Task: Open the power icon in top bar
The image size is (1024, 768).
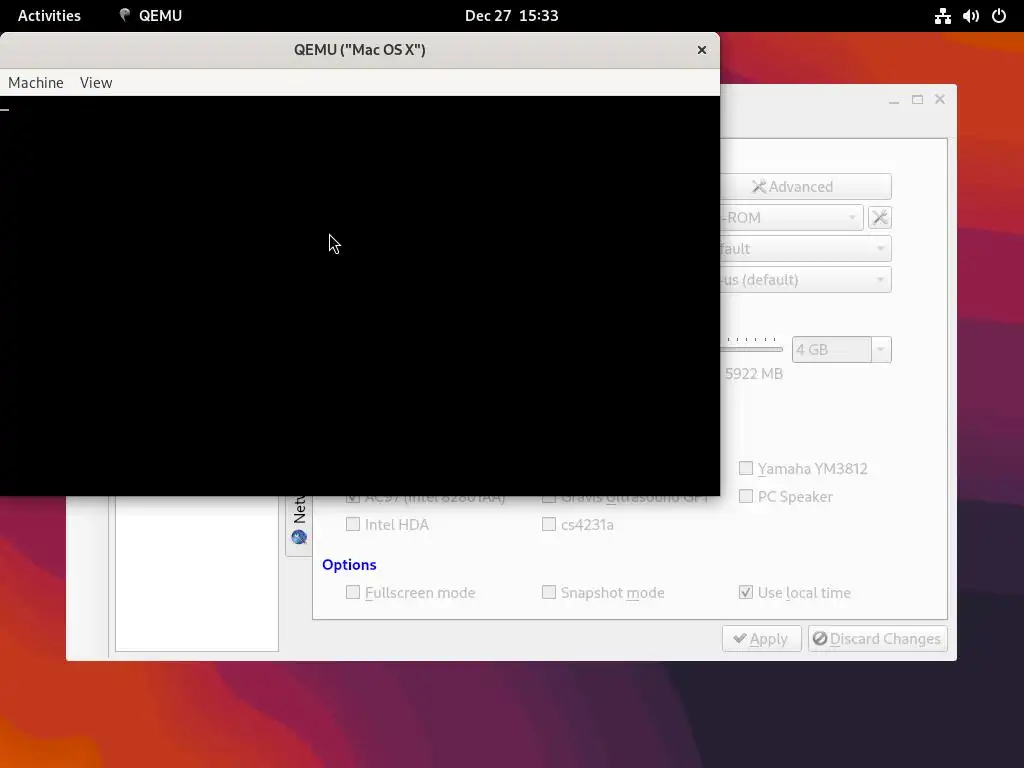Action: [999, 16]
